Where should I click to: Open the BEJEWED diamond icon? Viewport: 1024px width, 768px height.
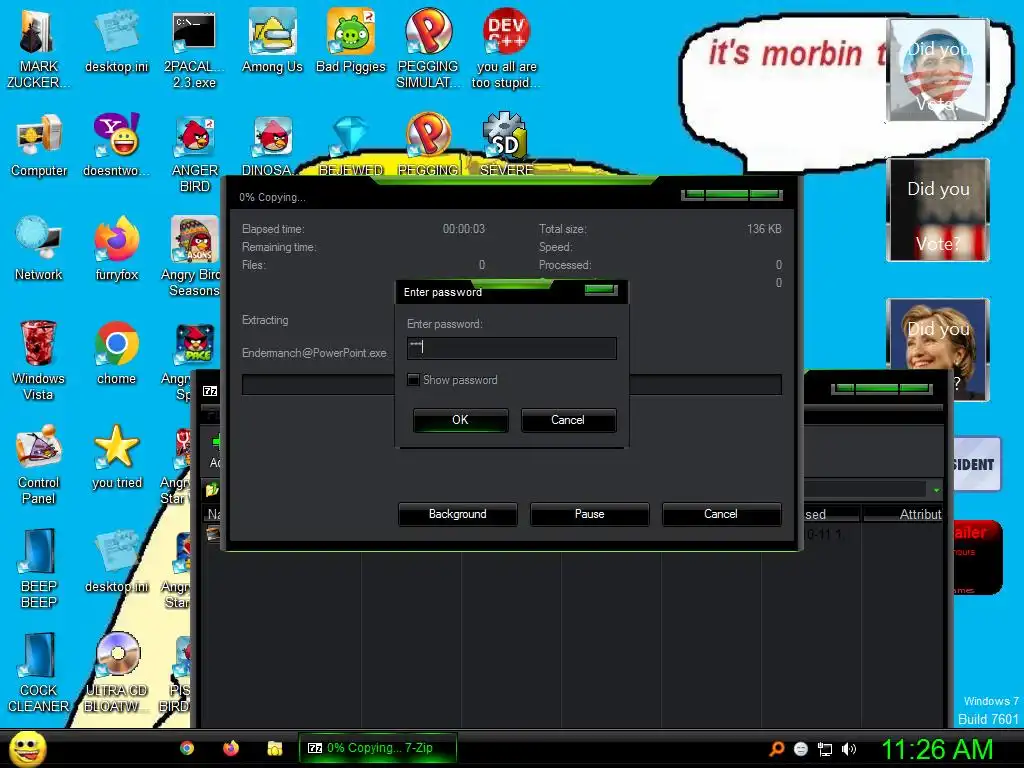point(351,145)
